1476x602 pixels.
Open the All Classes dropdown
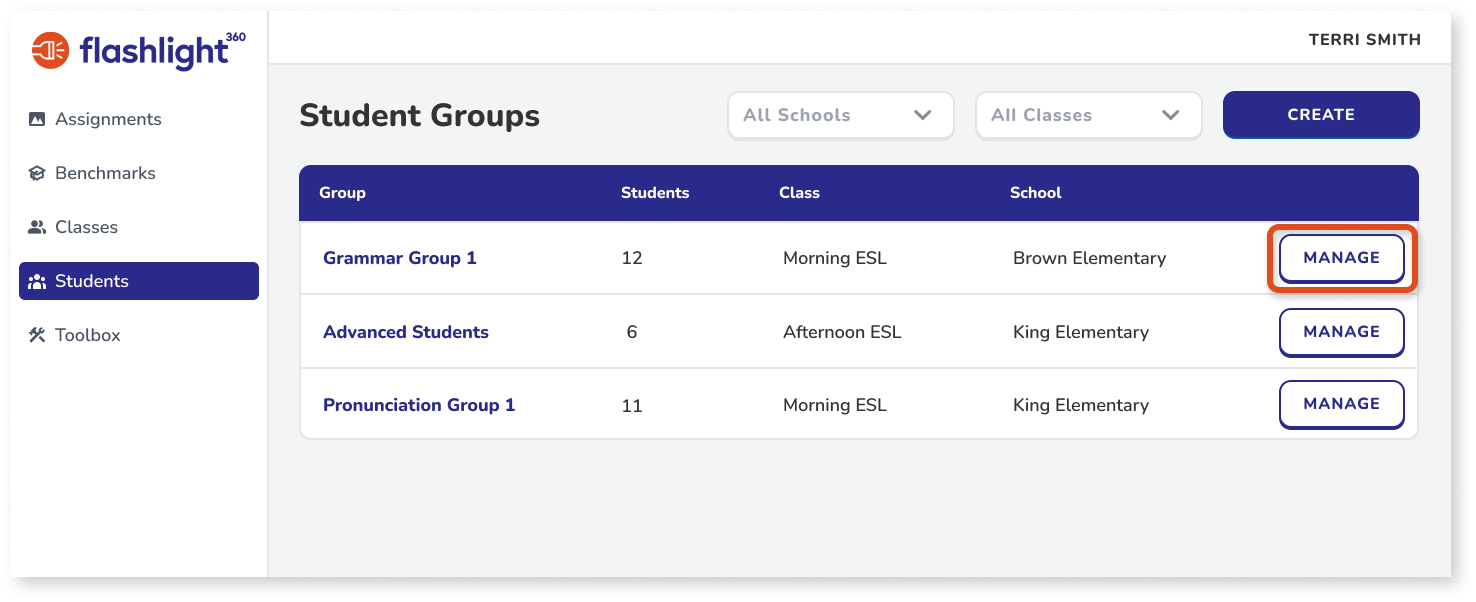[1088, 115]
